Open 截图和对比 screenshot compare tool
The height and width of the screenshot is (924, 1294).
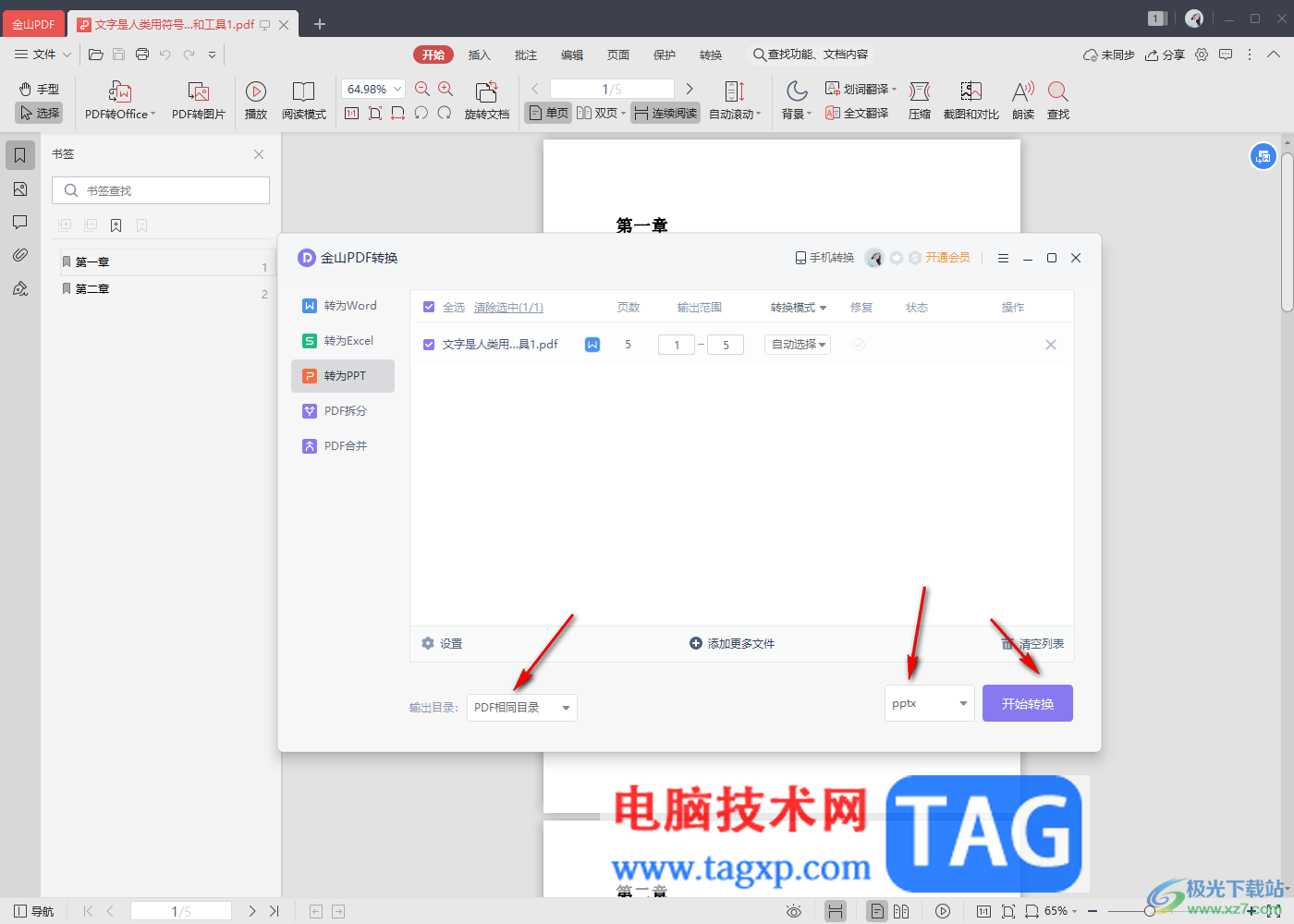tap(971, 100)
